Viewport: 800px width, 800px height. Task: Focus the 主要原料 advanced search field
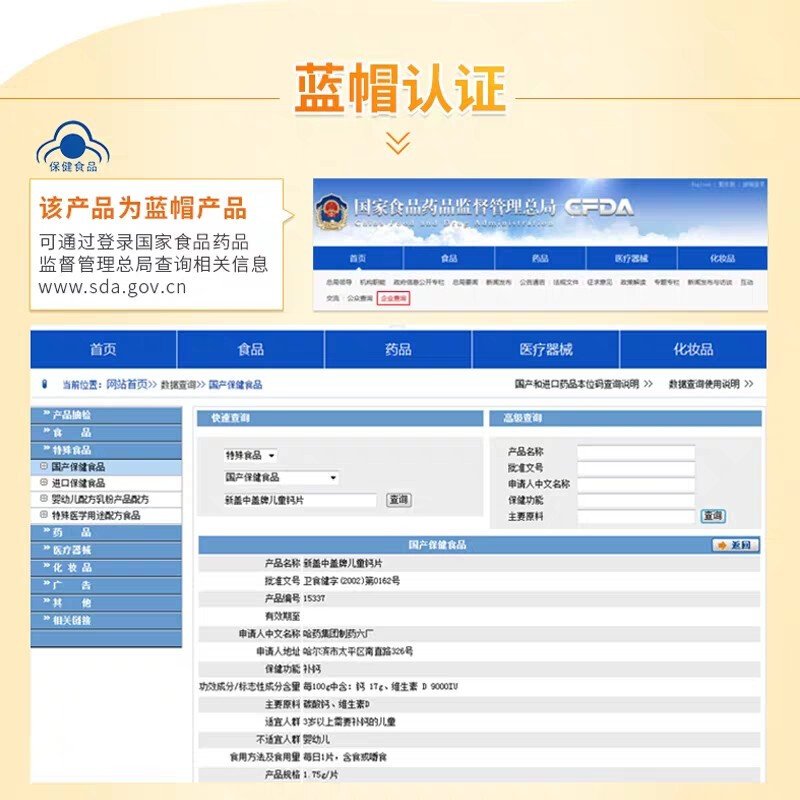pos(636,516)
